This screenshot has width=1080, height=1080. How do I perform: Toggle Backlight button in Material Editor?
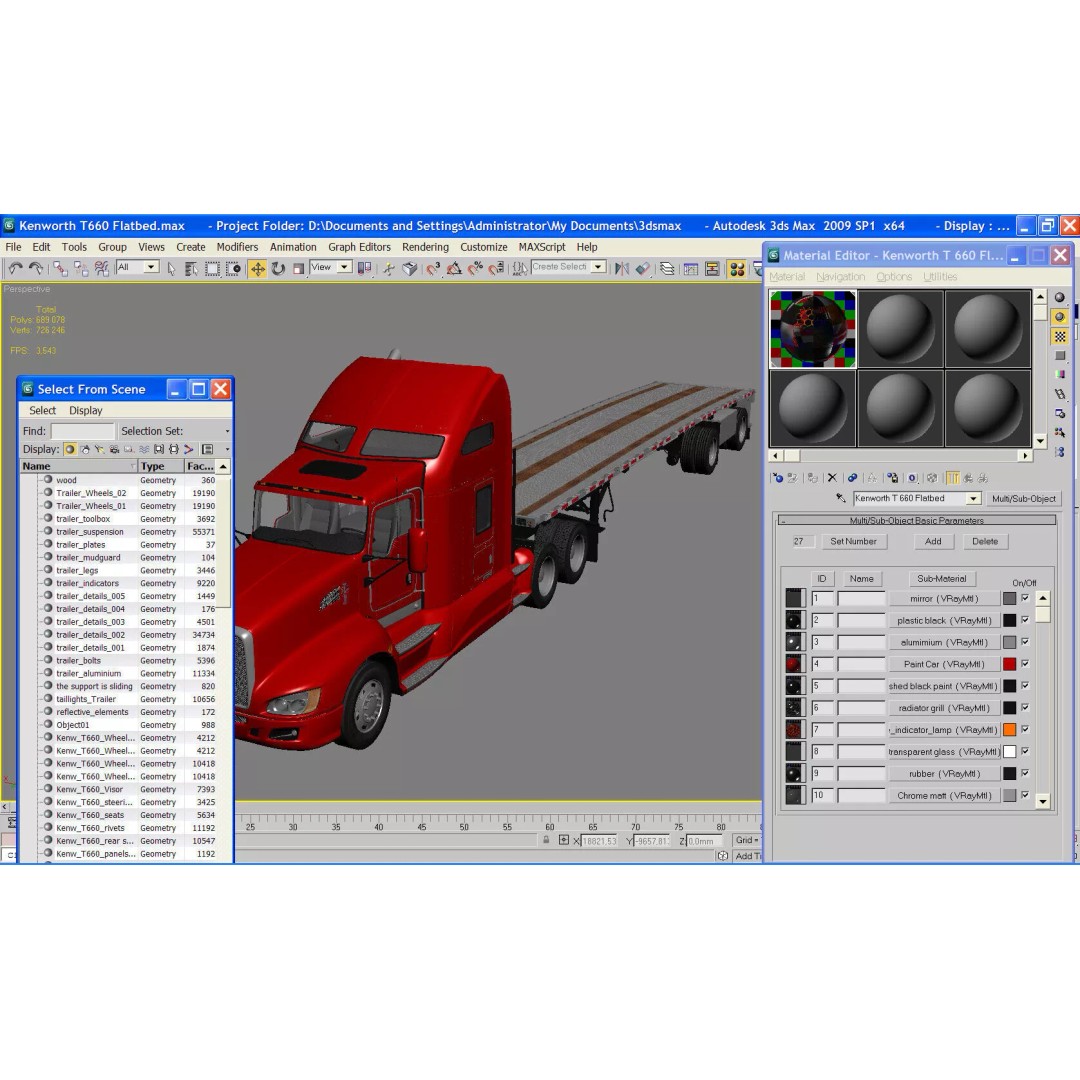coord(1060,317)
